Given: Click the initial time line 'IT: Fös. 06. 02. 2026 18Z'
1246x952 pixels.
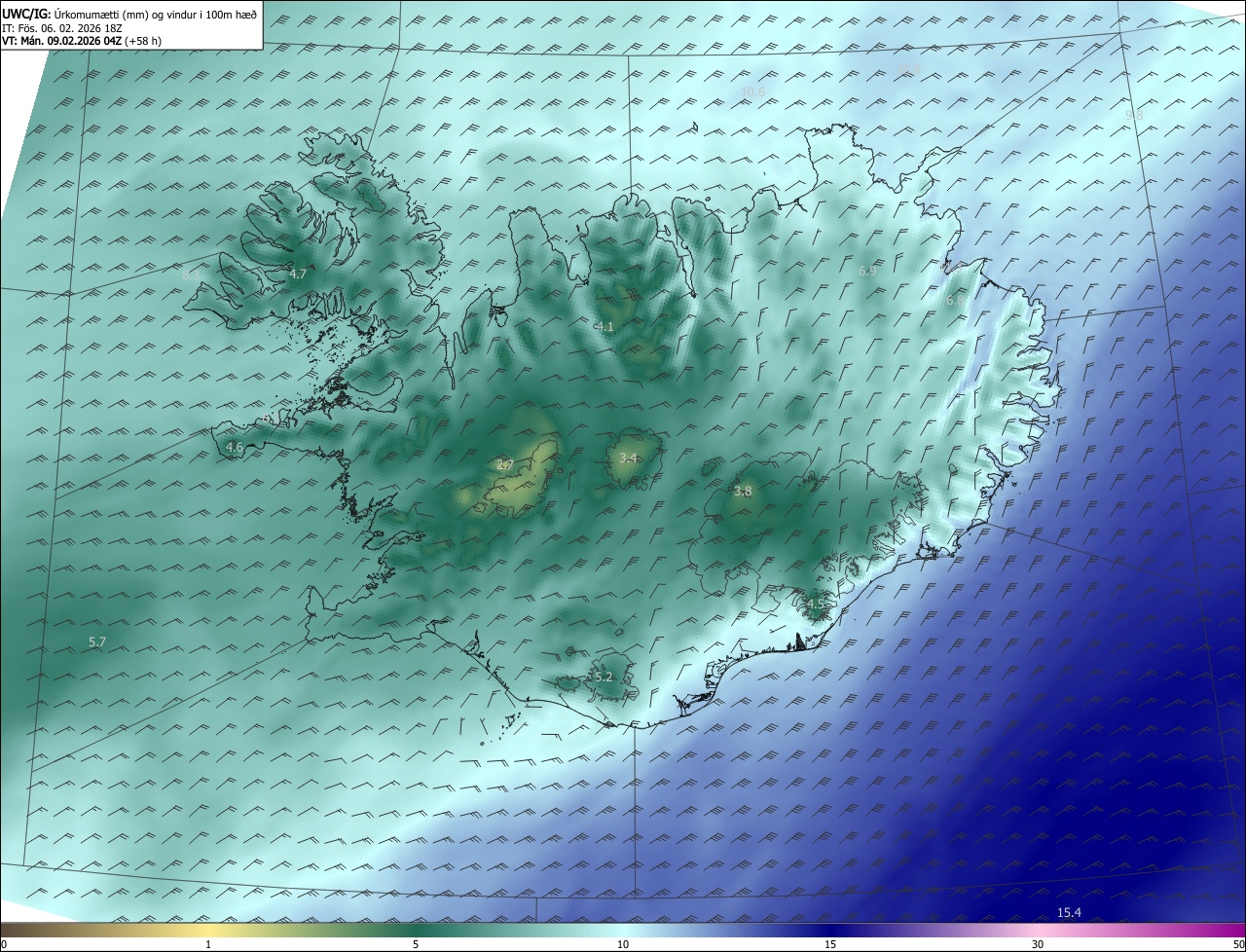Looking at the screenshot, I should pos(61,28).
